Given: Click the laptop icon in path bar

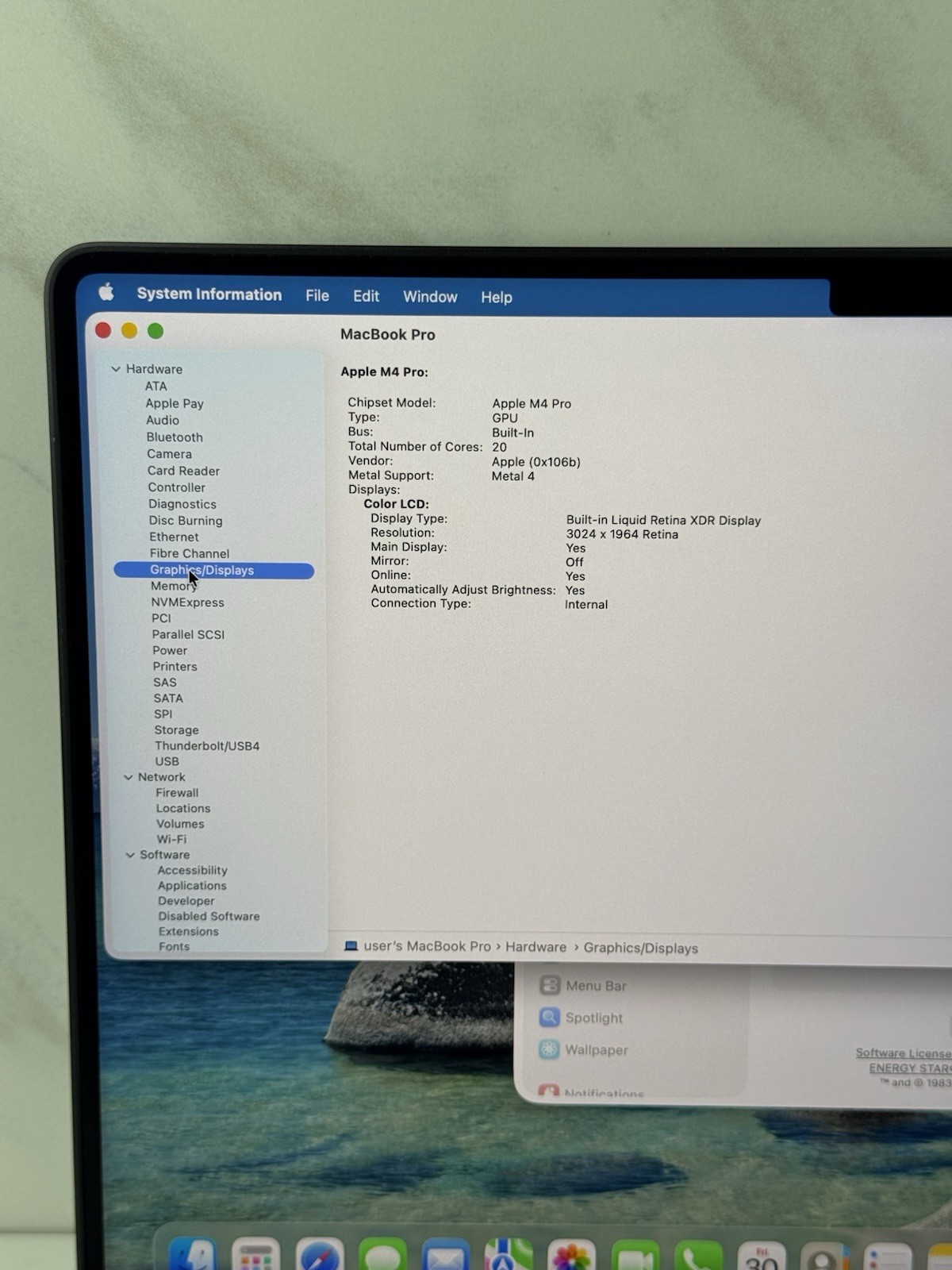Looking at the screenshot, I should tap(351, 946).
